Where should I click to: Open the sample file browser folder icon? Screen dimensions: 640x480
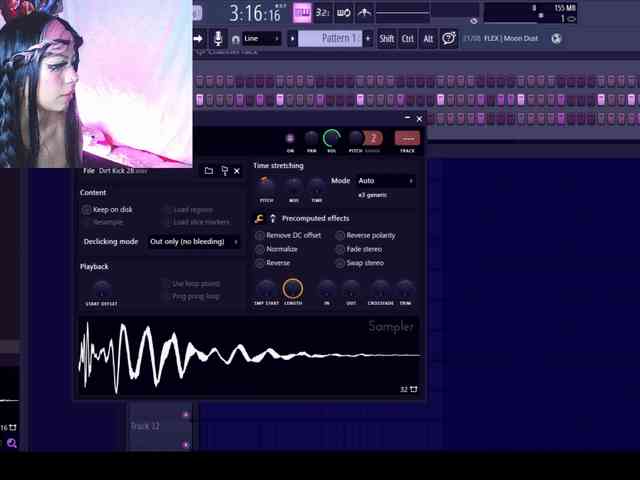[x=208, y=171]
